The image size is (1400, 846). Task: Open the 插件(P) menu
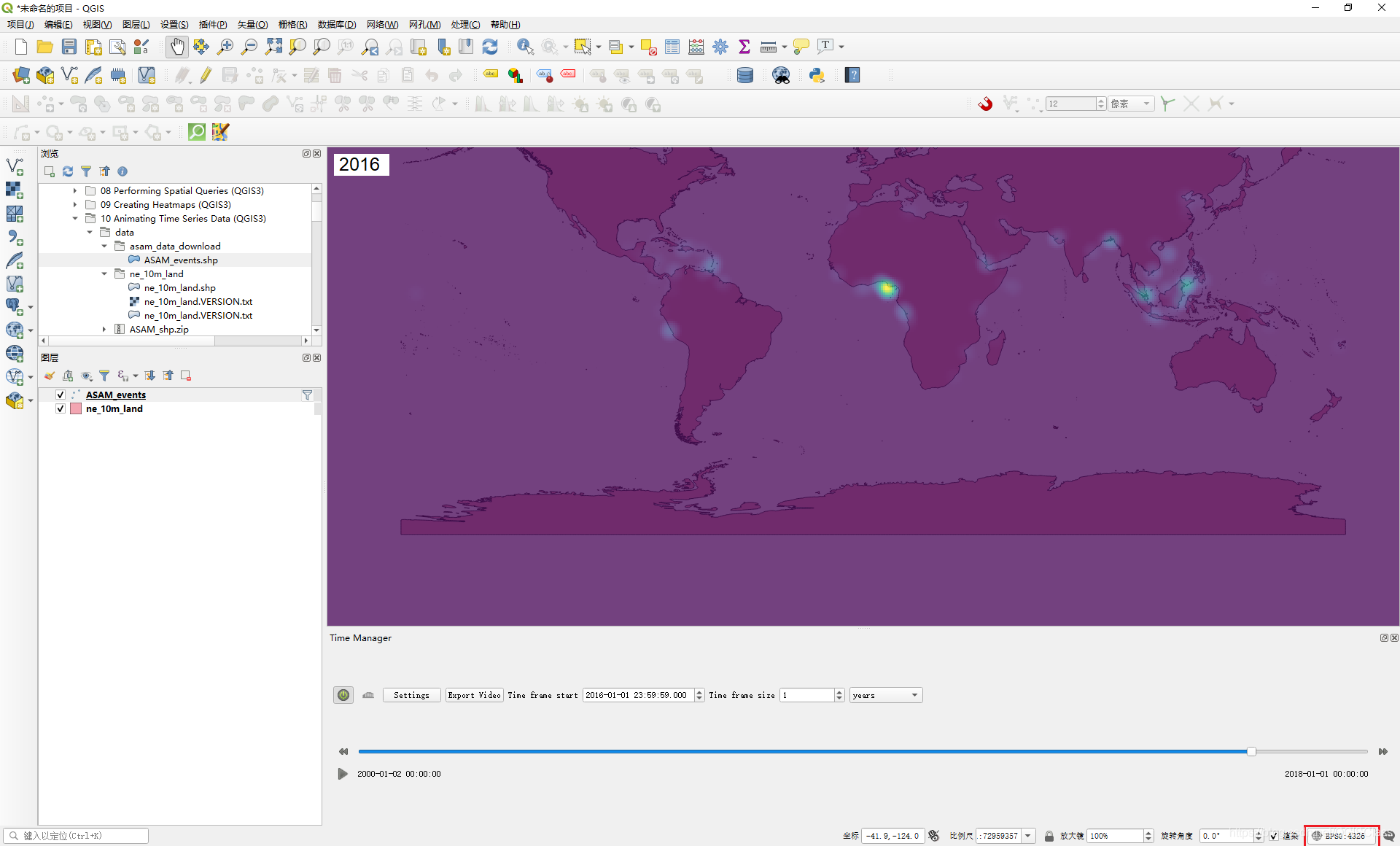(213, 24)
